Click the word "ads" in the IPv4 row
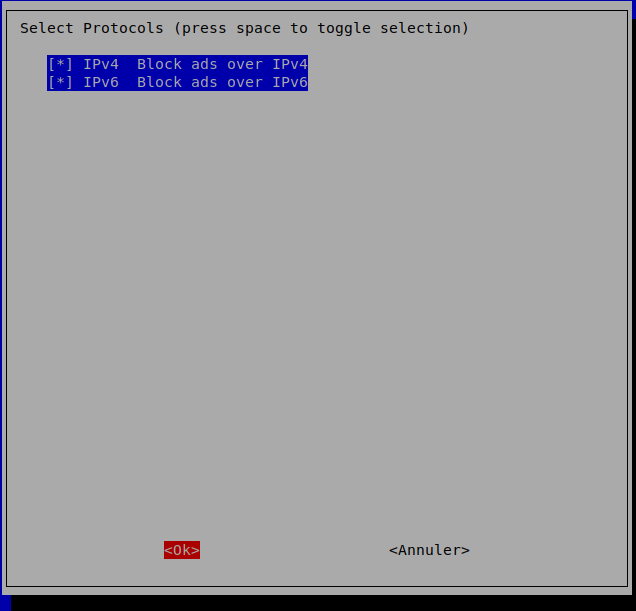Viewport: 636px width, 611px height. point(204,64)
